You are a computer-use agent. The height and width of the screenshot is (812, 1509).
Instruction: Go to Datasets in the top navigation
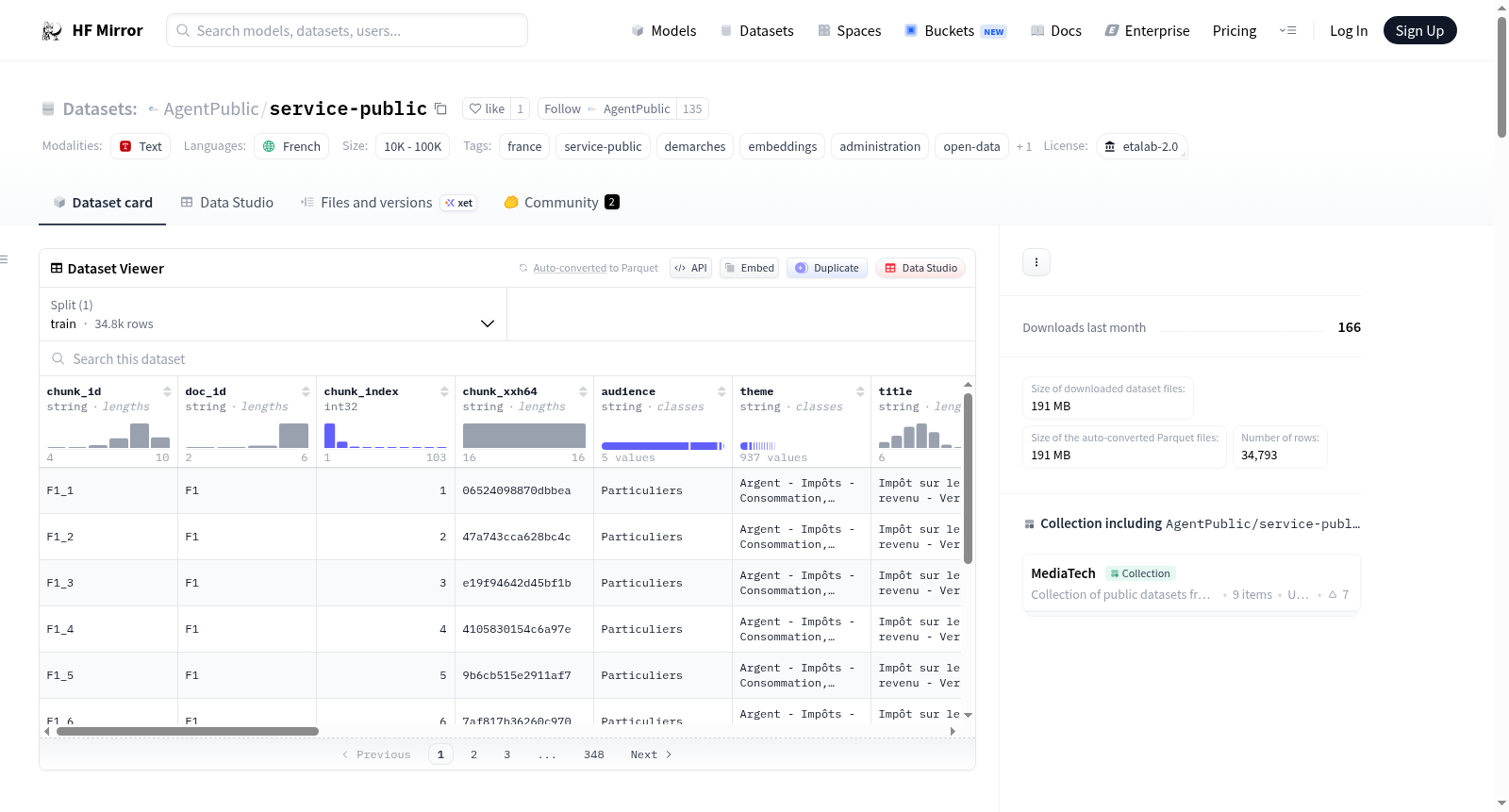coord(756,31)
